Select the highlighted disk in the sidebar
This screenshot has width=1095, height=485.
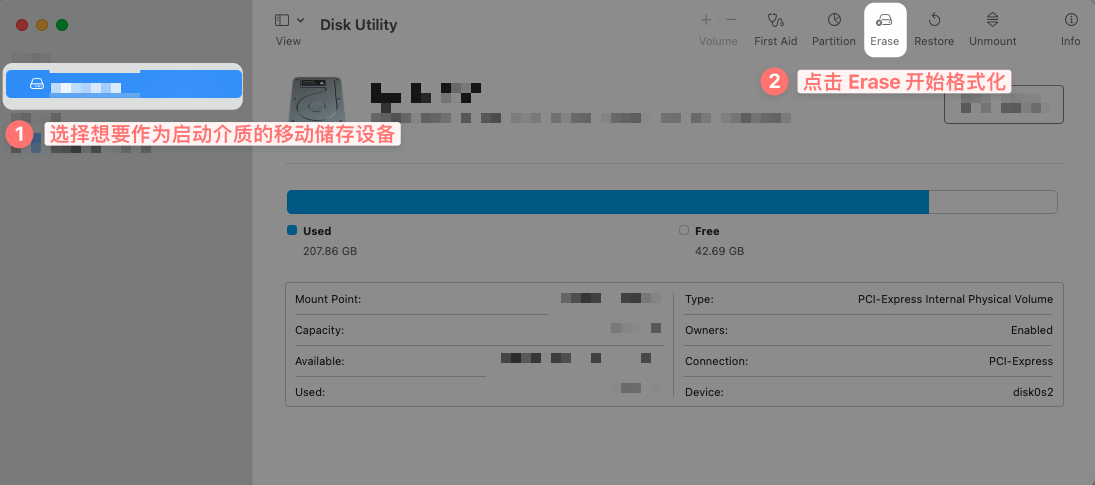coord(123,84)
